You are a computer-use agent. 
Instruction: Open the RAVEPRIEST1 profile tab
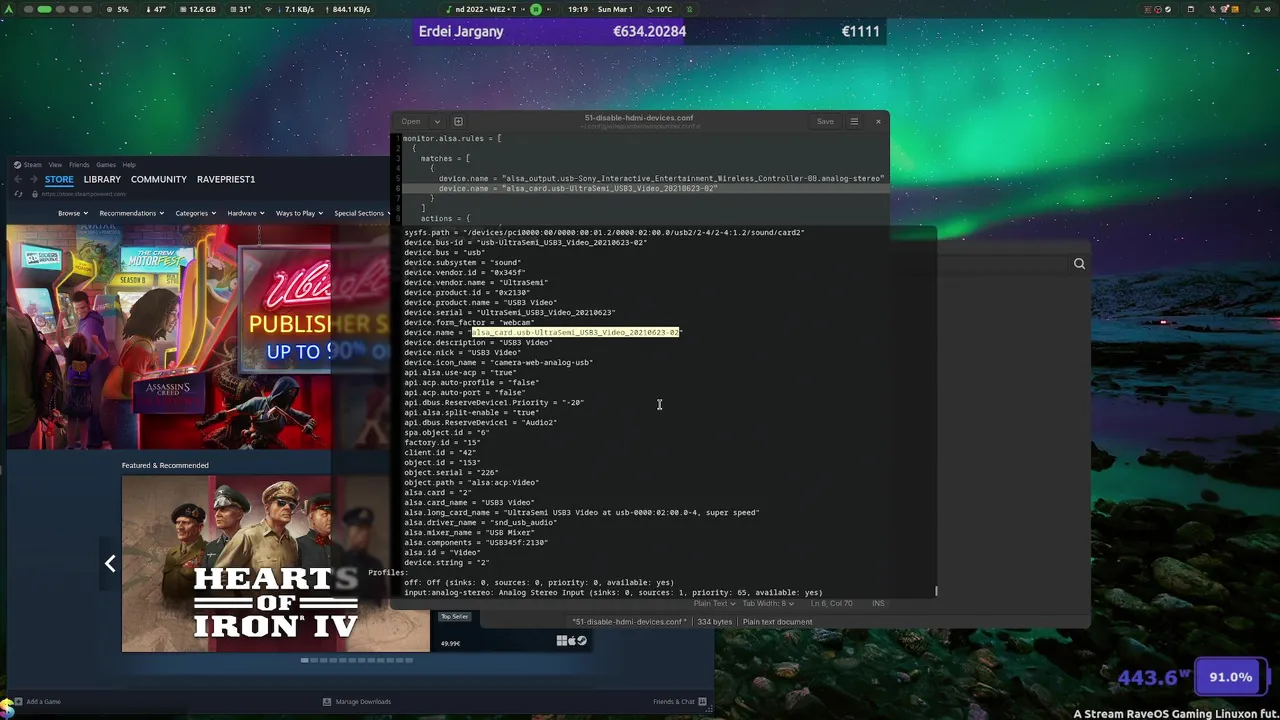pyautogui.click(x=226, y=179)
